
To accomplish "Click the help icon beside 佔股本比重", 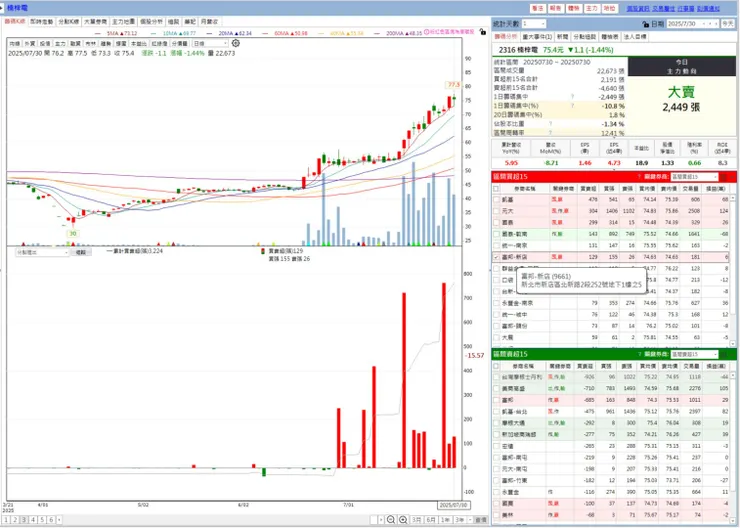I will (550, 124).
